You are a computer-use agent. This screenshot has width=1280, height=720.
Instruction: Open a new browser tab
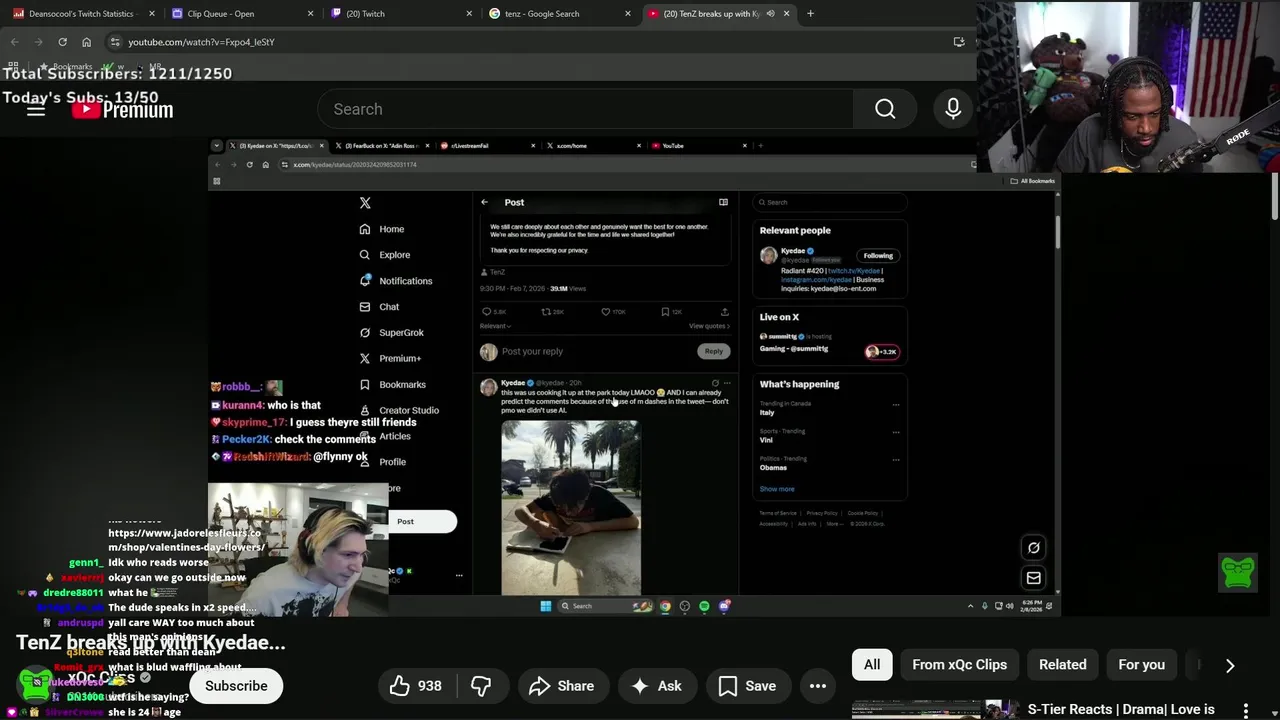(x=810, y=14)
